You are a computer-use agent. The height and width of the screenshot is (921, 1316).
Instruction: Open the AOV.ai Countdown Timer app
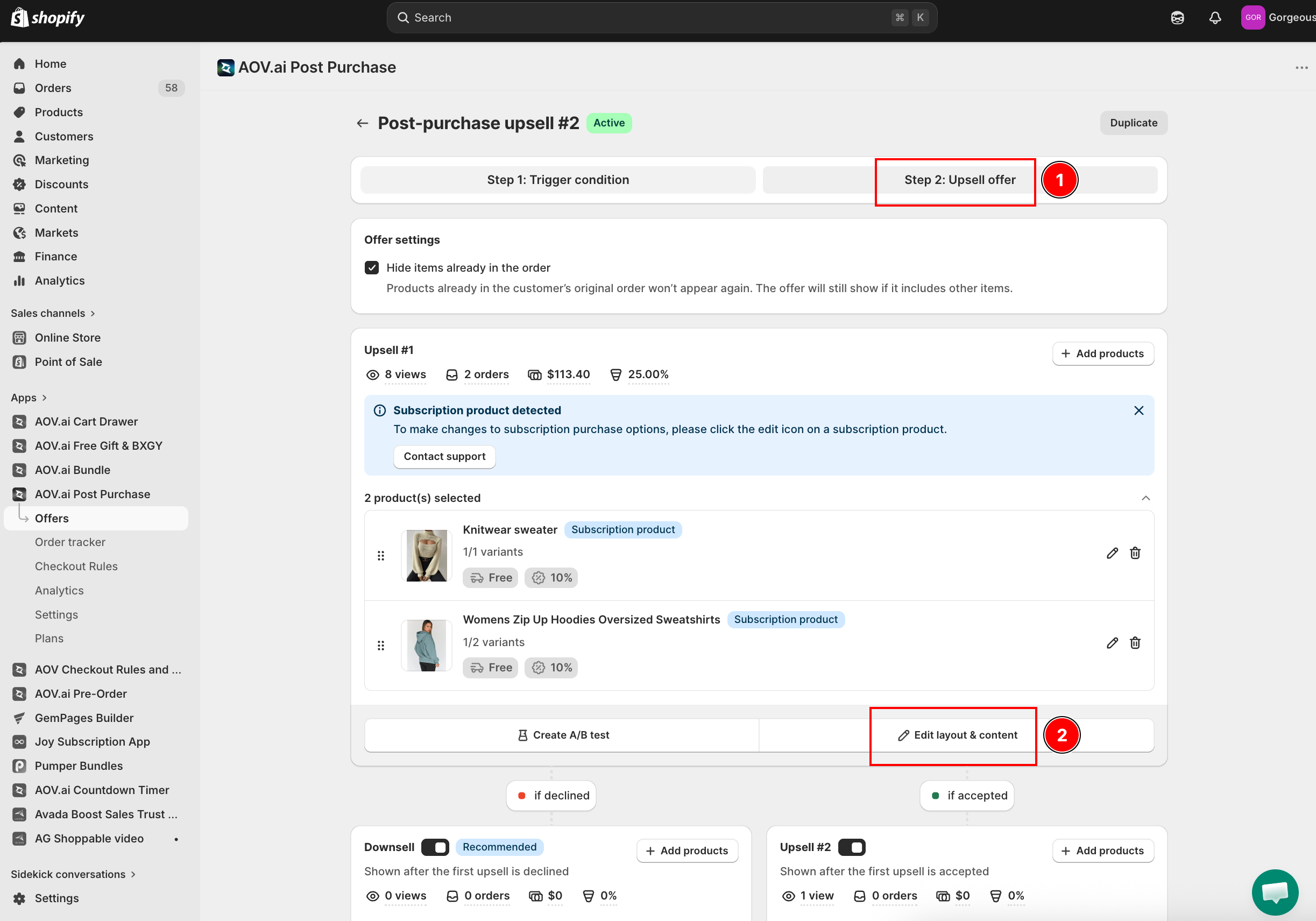click(x=95, y=790)
